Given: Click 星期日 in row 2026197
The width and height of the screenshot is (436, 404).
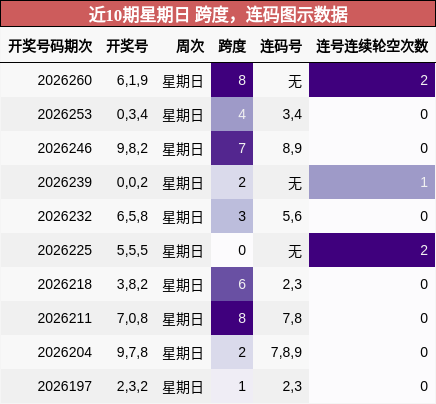Looking at the screenshot, I should coord(183,387).
